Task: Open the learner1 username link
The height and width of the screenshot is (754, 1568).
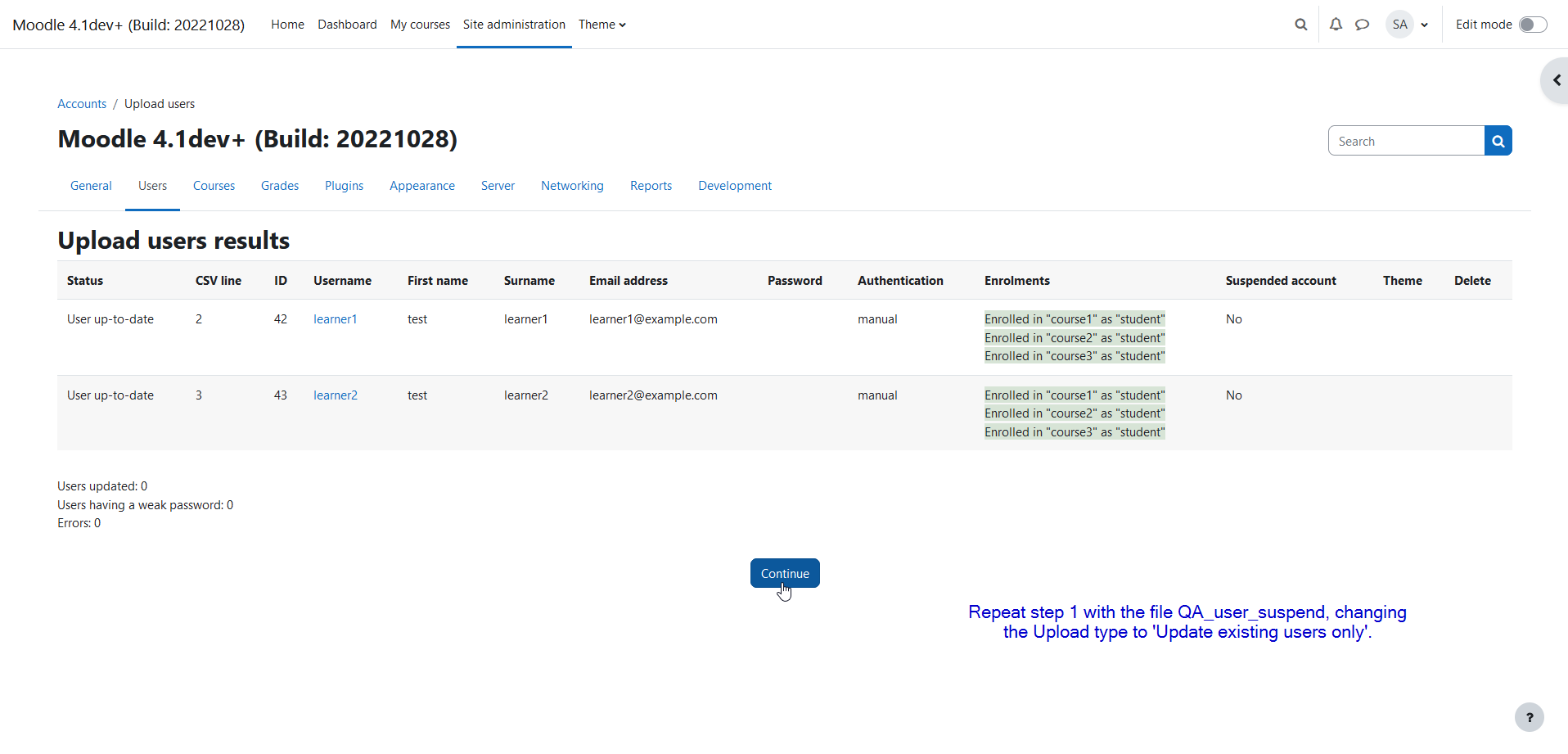Action: pos(336,319)
